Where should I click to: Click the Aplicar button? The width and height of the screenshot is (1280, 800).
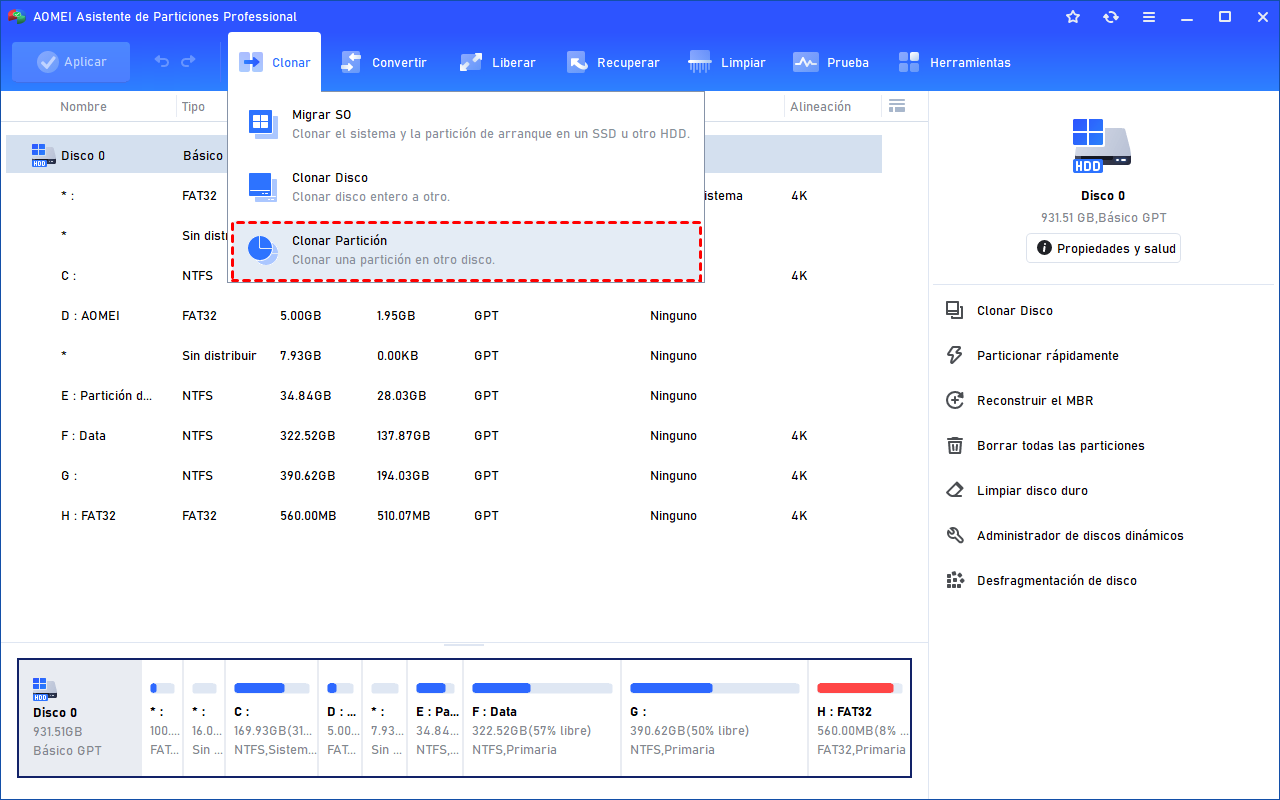coord(71,62)
